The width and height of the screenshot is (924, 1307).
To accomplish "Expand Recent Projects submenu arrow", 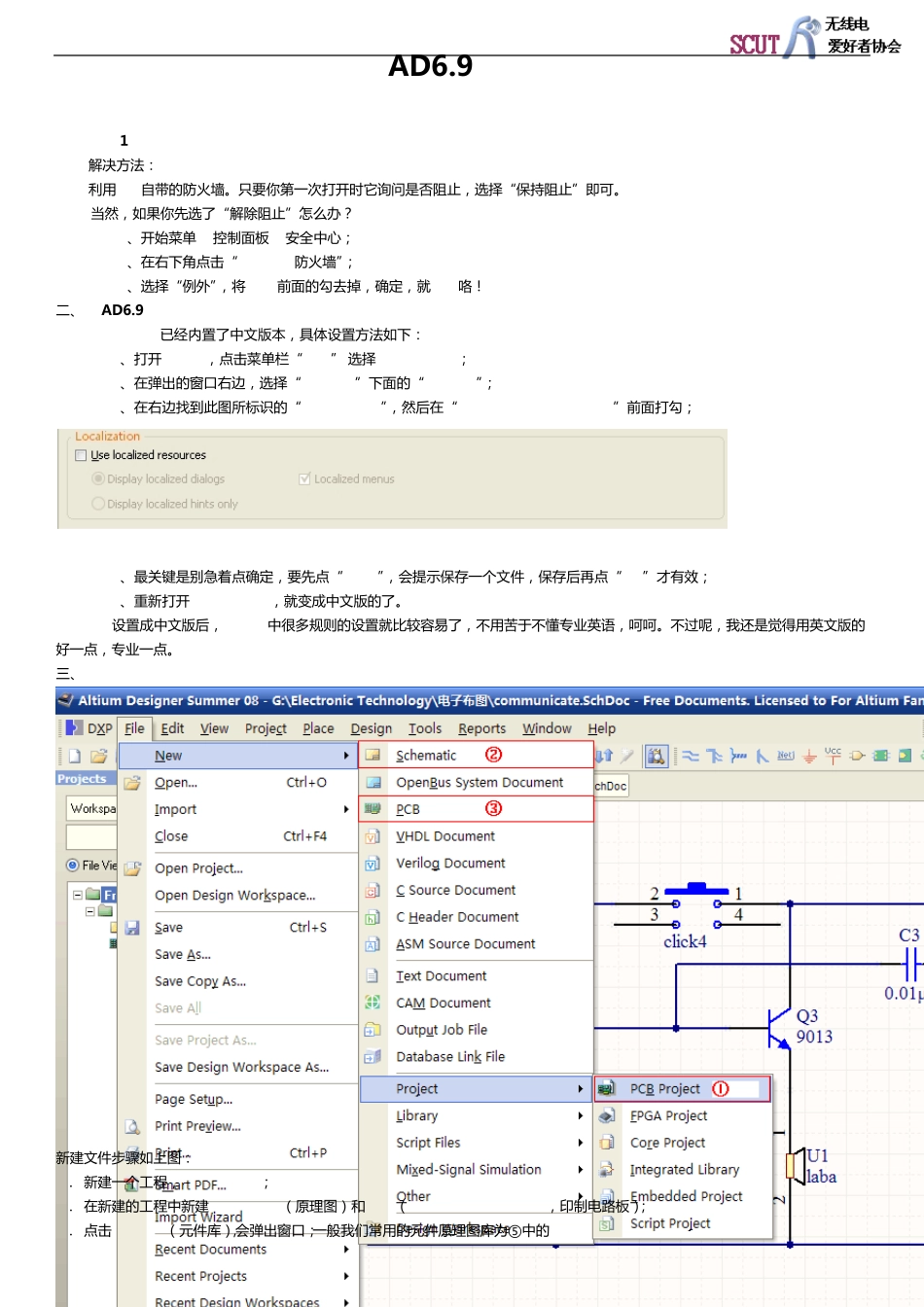I will click(346, 1276).
